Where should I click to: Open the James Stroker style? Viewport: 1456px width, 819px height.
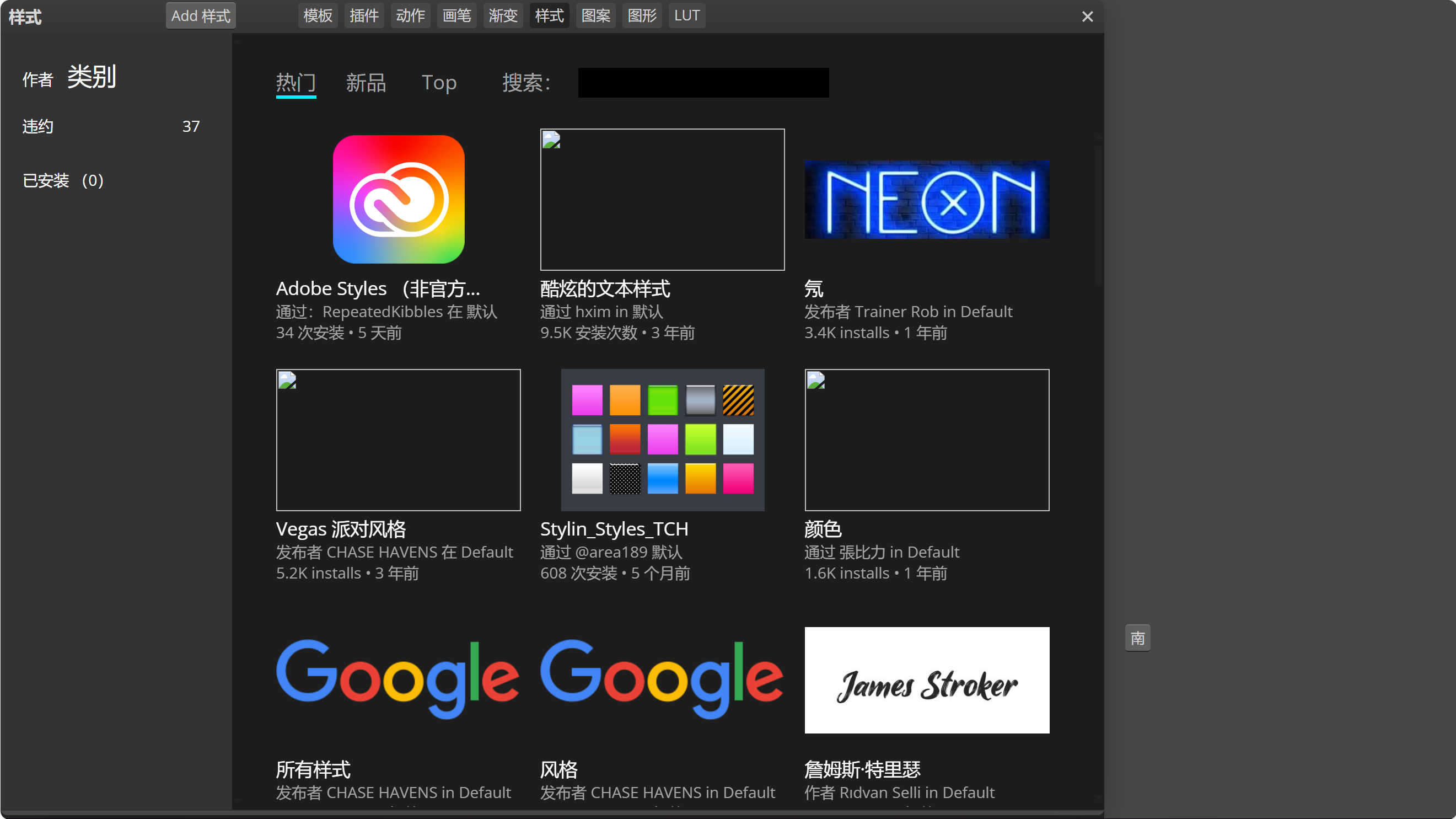pyautogui.click(x=926, y=681)
